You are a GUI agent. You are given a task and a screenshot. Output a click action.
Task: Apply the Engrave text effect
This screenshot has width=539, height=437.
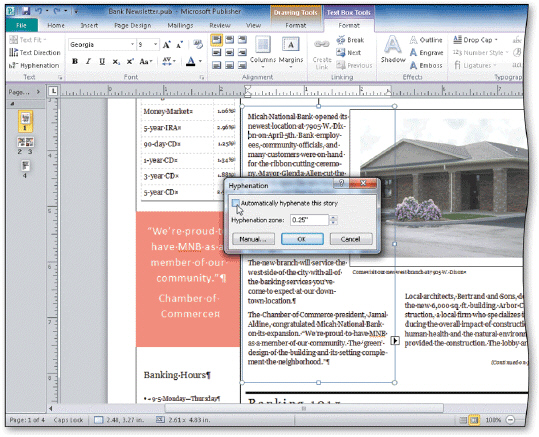pyautogui.click(x=426, y=53)
